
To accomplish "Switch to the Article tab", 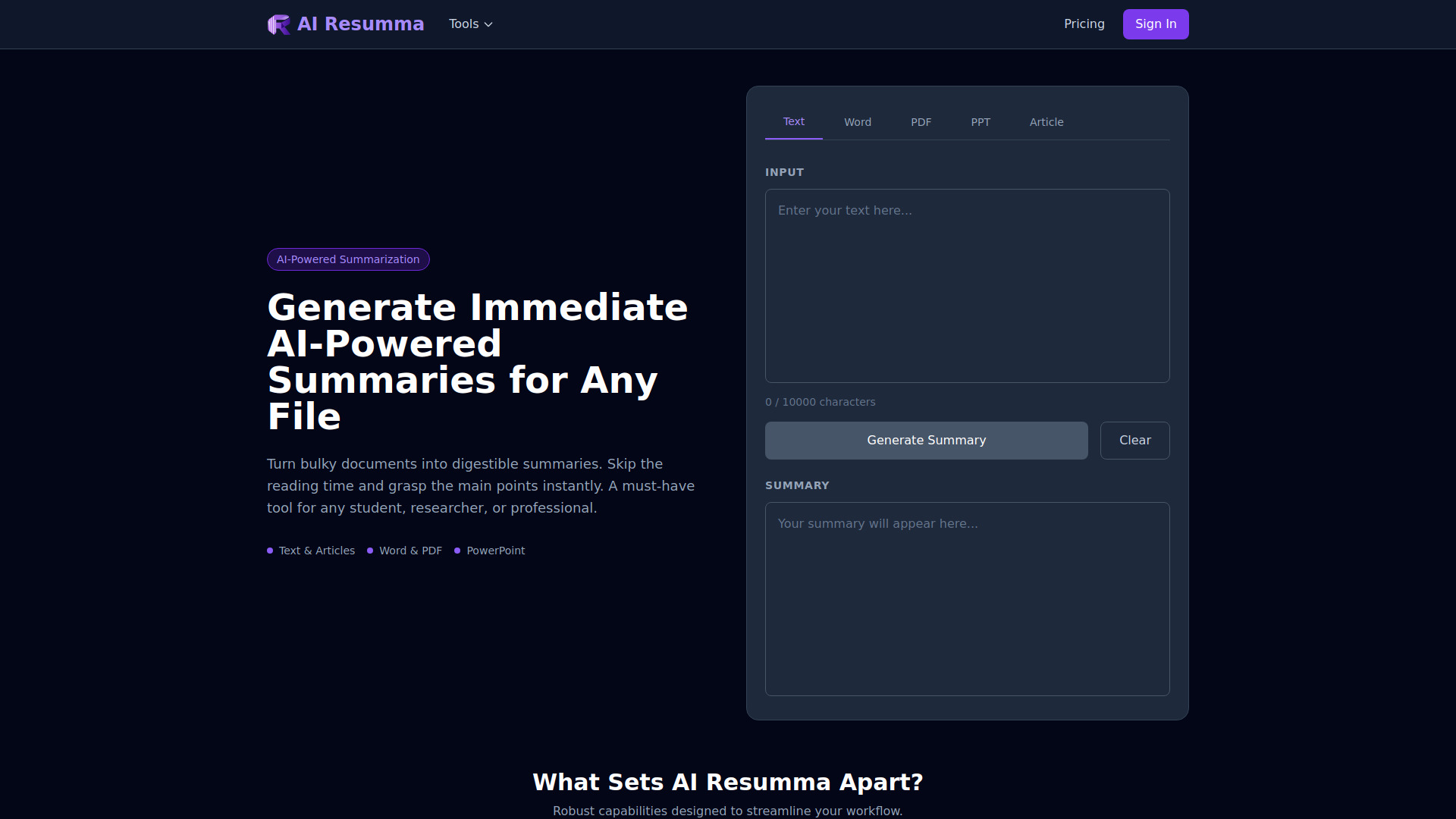I will pyautogui.click(x=1046, y=122).
